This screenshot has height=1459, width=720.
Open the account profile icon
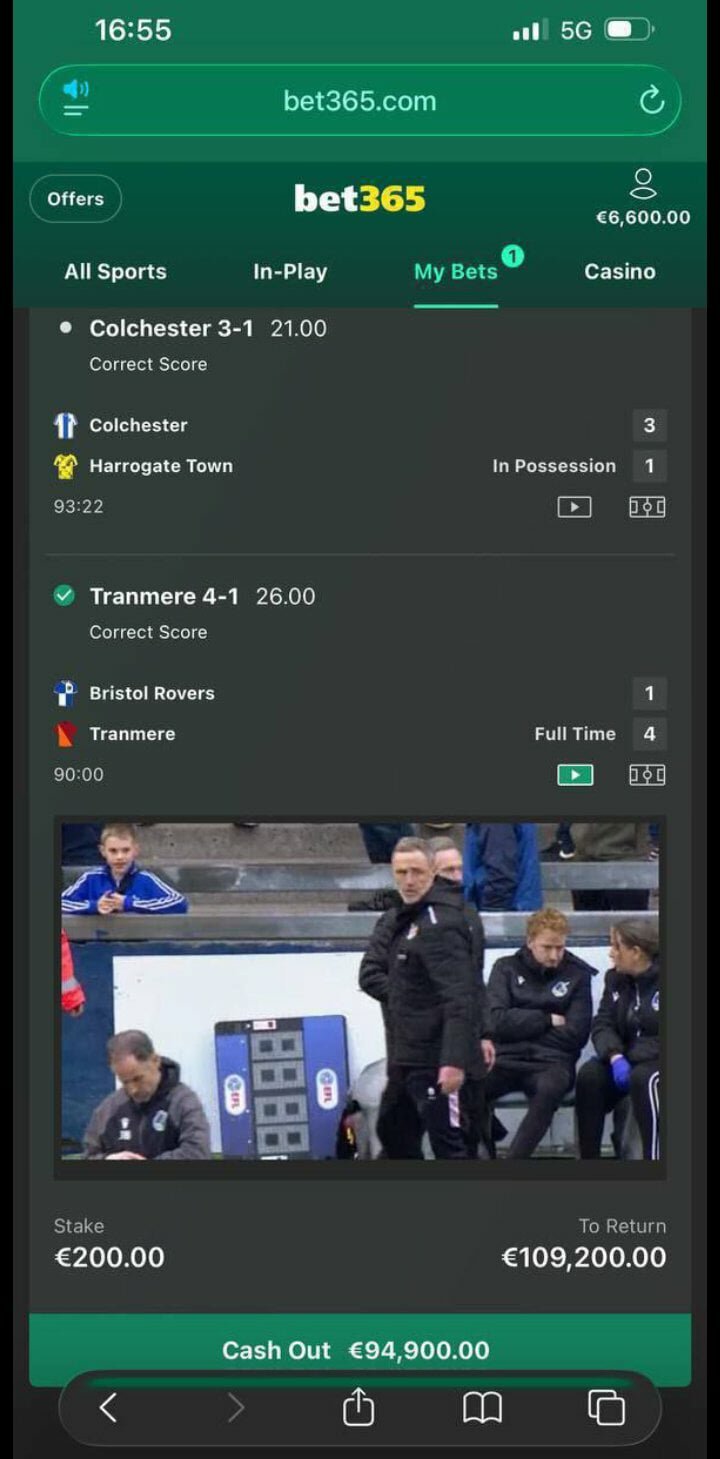point(643,184)
